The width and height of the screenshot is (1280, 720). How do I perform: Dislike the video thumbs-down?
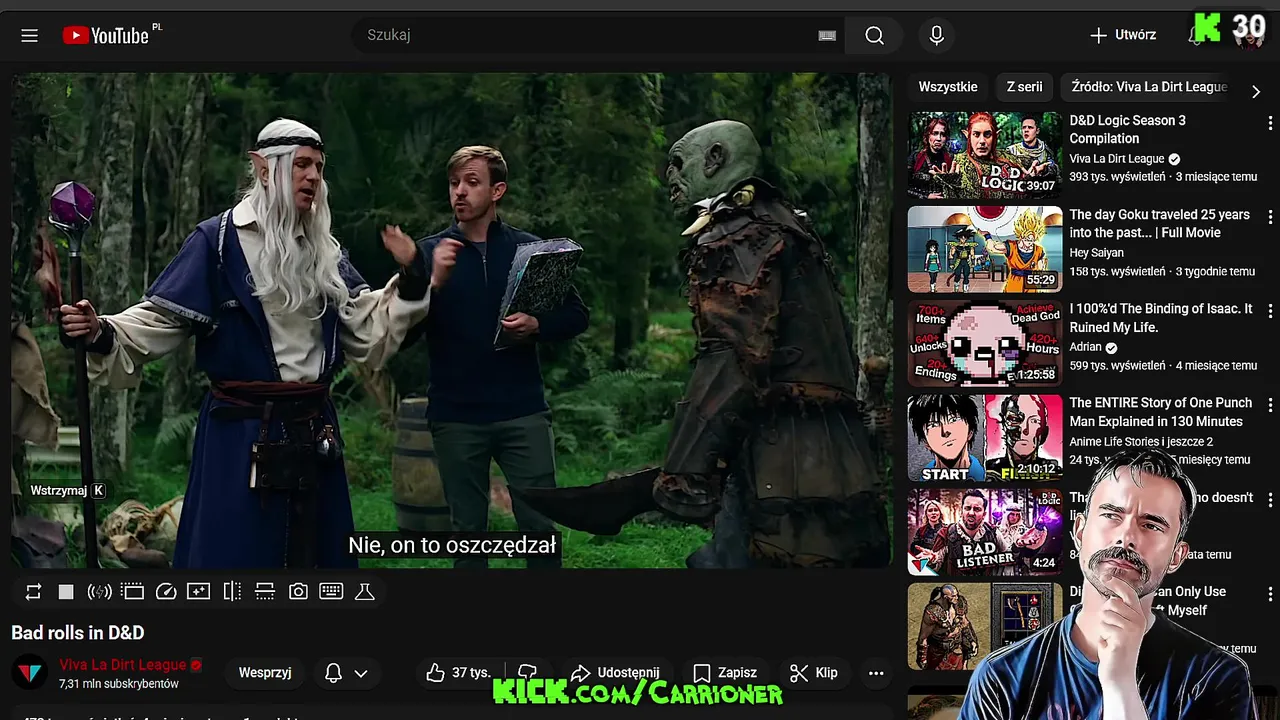[528, 673]
